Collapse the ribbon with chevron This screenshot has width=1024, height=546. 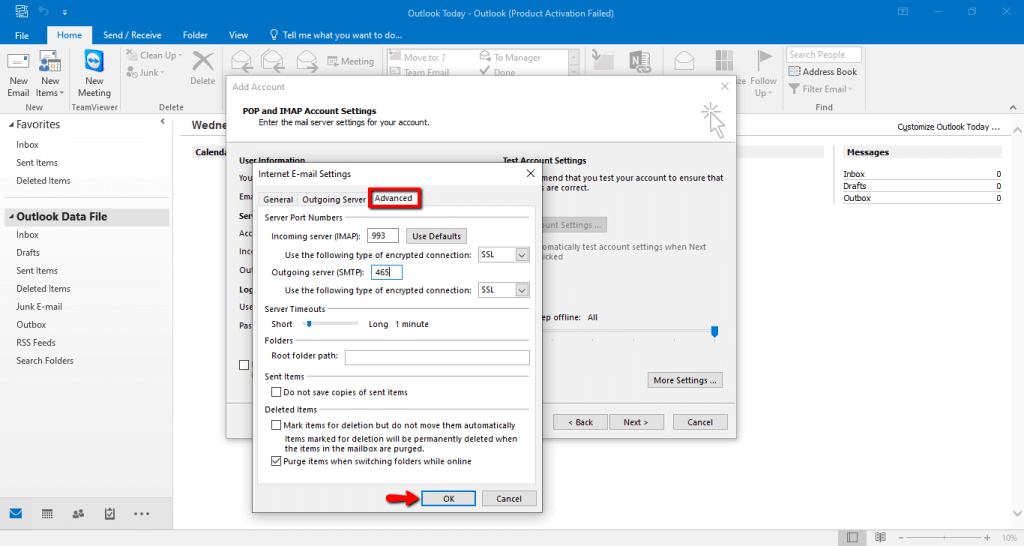pos(1013,107)
